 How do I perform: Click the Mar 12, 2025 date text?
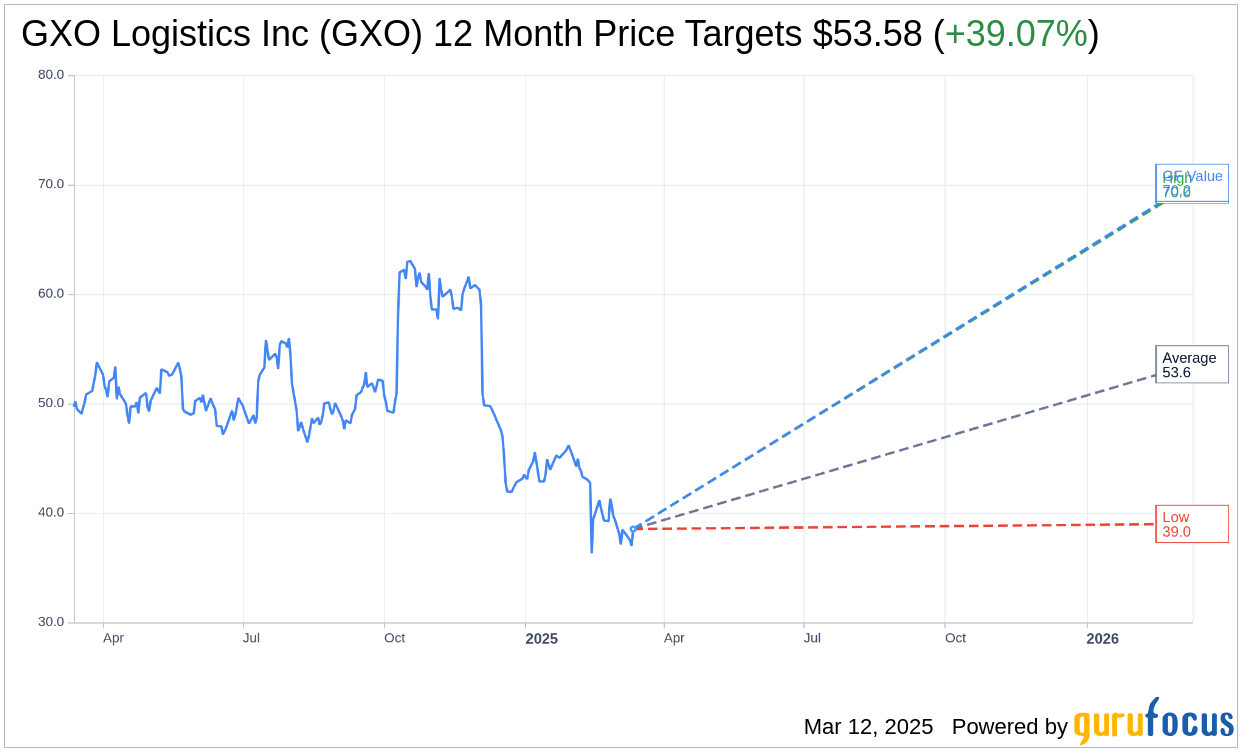pyautogui.click(x=868, y=726)
